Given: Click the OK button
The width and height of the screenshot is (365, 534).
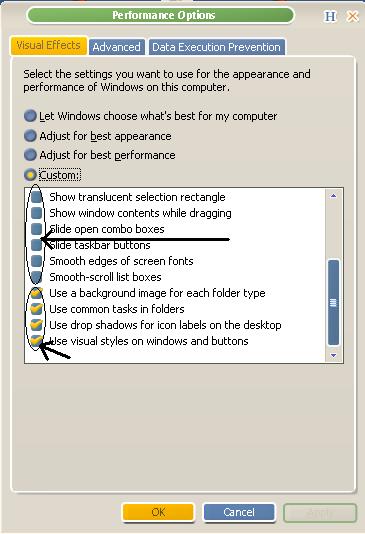Looking at the screenshot, I should (158, 512).
